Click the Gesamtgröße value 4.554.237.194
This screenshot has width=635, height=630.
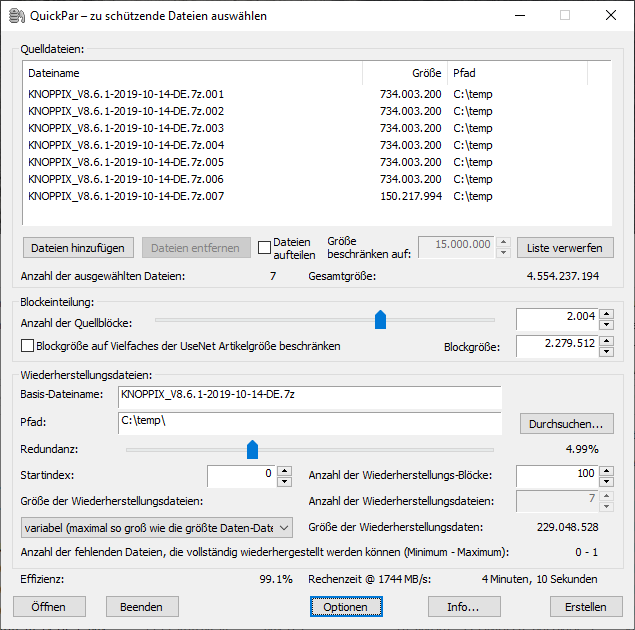[x=563, y=276]
